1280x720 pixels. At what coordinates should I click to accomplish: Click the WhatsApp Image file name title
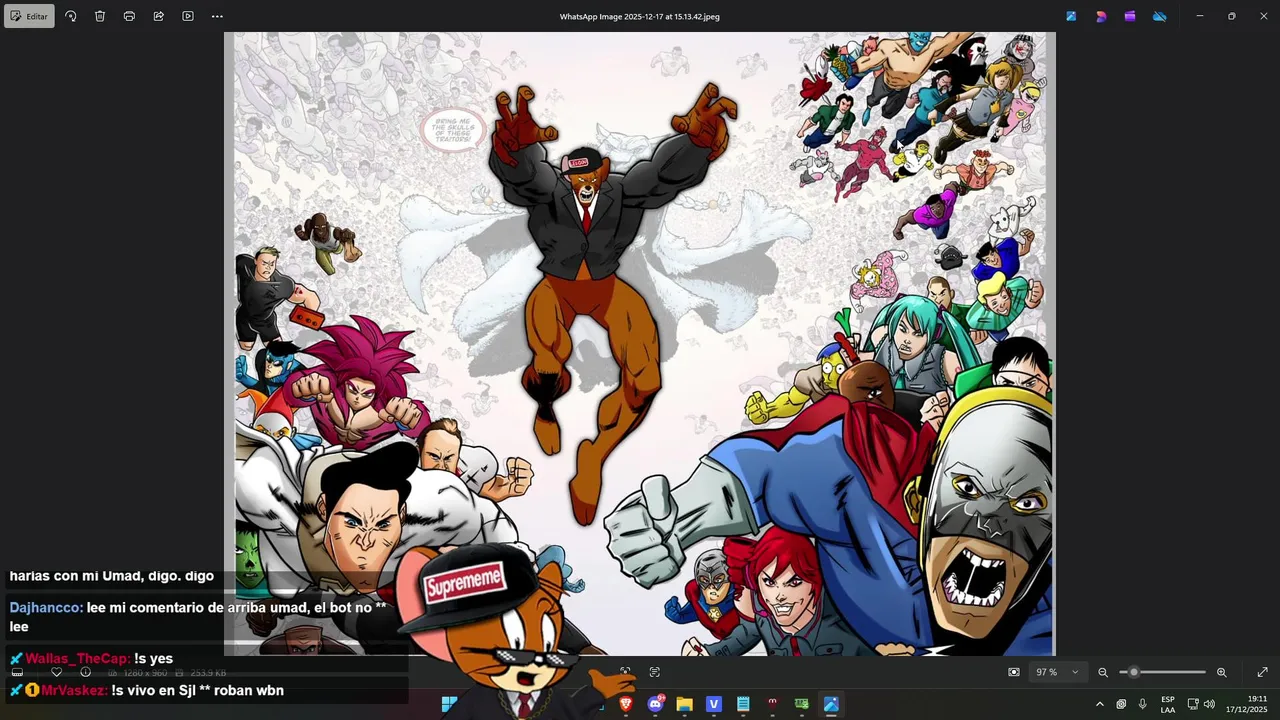click(x=640, y=16)
